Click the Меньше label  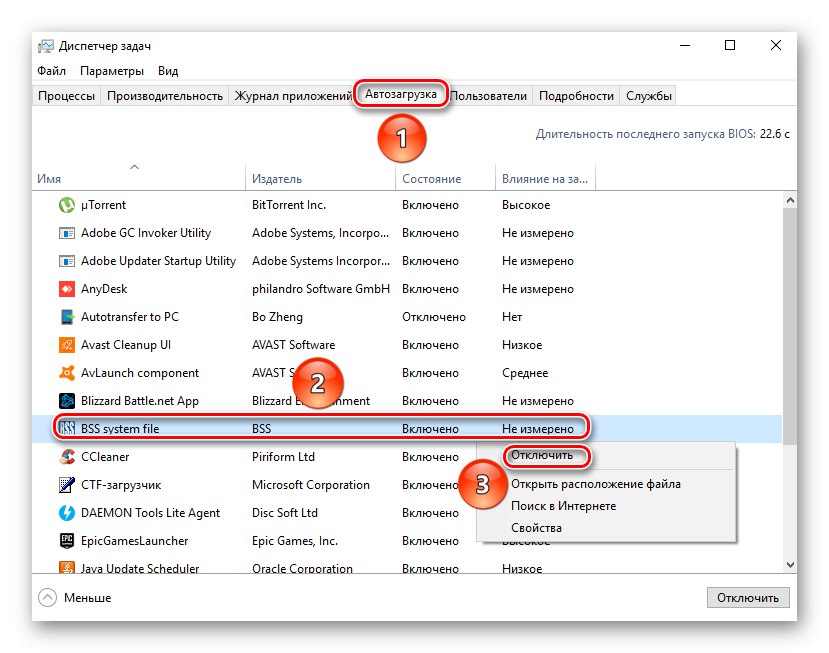tap(87, 597)
